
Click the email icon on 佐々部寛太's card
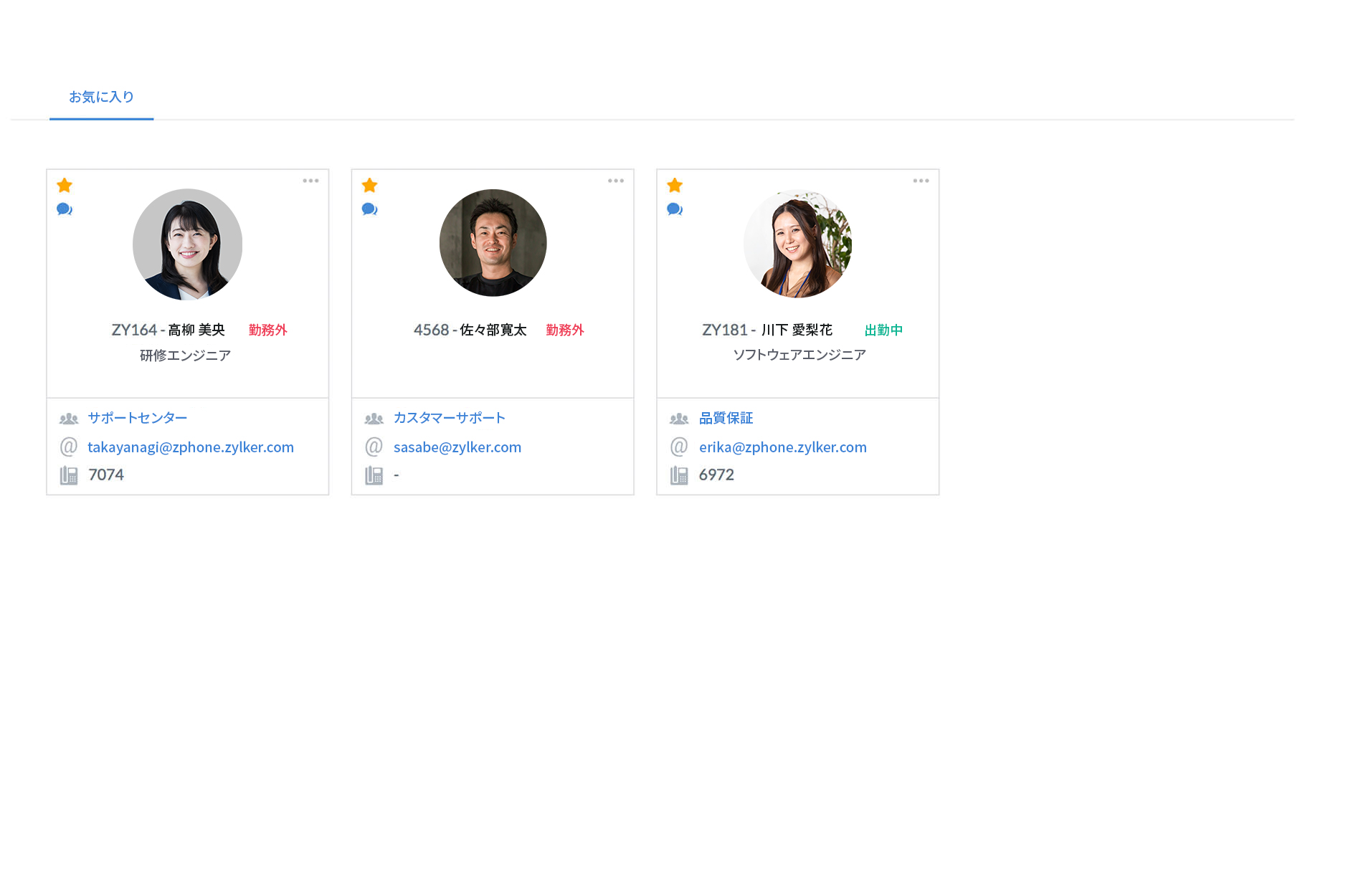pyautogui.click(x=374, y=446)
